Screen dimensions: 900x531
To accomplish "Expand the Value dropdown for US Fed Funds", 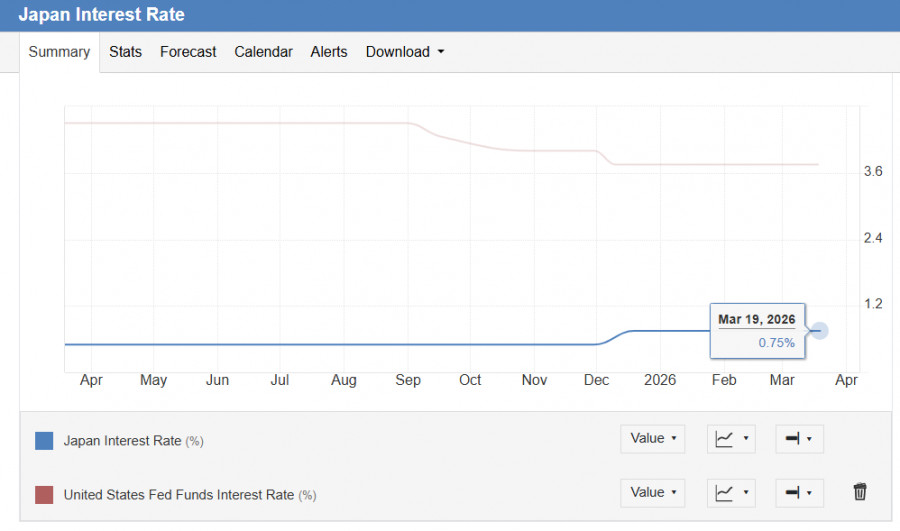I will tap(653, 492).
